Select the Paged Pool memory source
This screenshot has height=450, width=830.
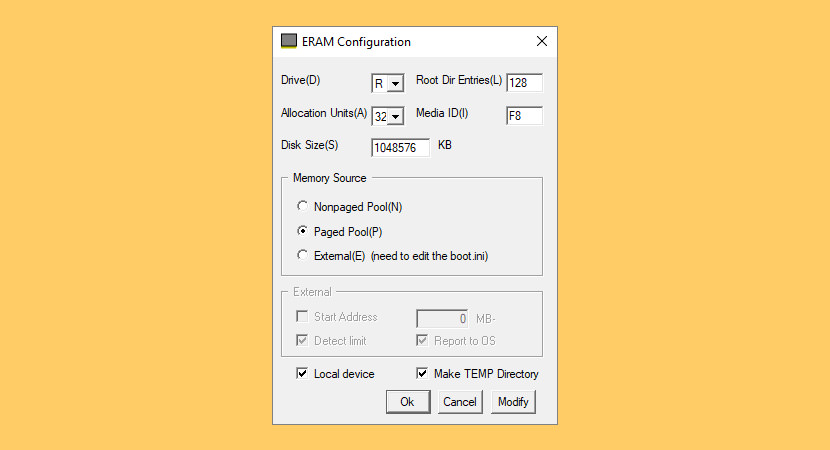point(303,231)
